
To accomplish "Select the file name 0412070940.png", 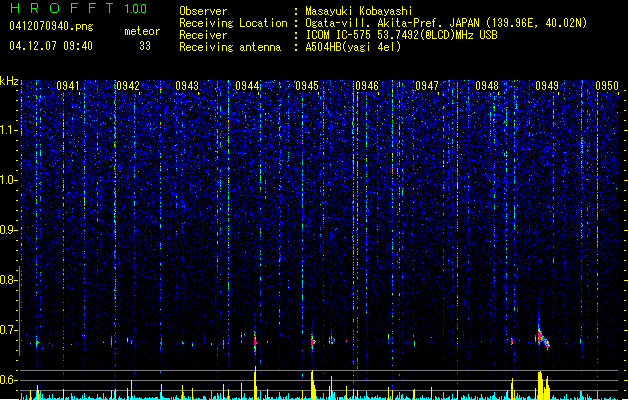I will 51,26.
